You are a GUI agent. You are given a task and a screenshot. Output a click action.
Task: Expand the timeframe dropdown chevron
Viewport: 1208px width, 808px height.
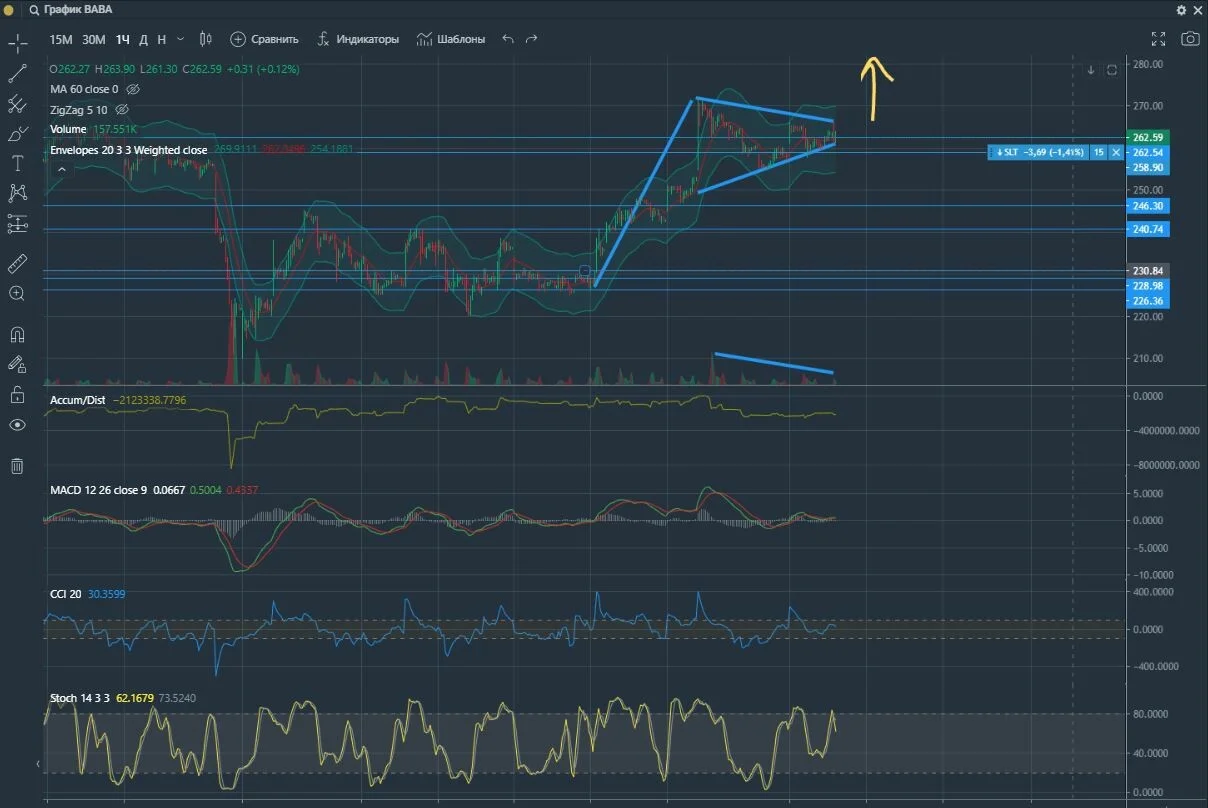click(180, 39)
